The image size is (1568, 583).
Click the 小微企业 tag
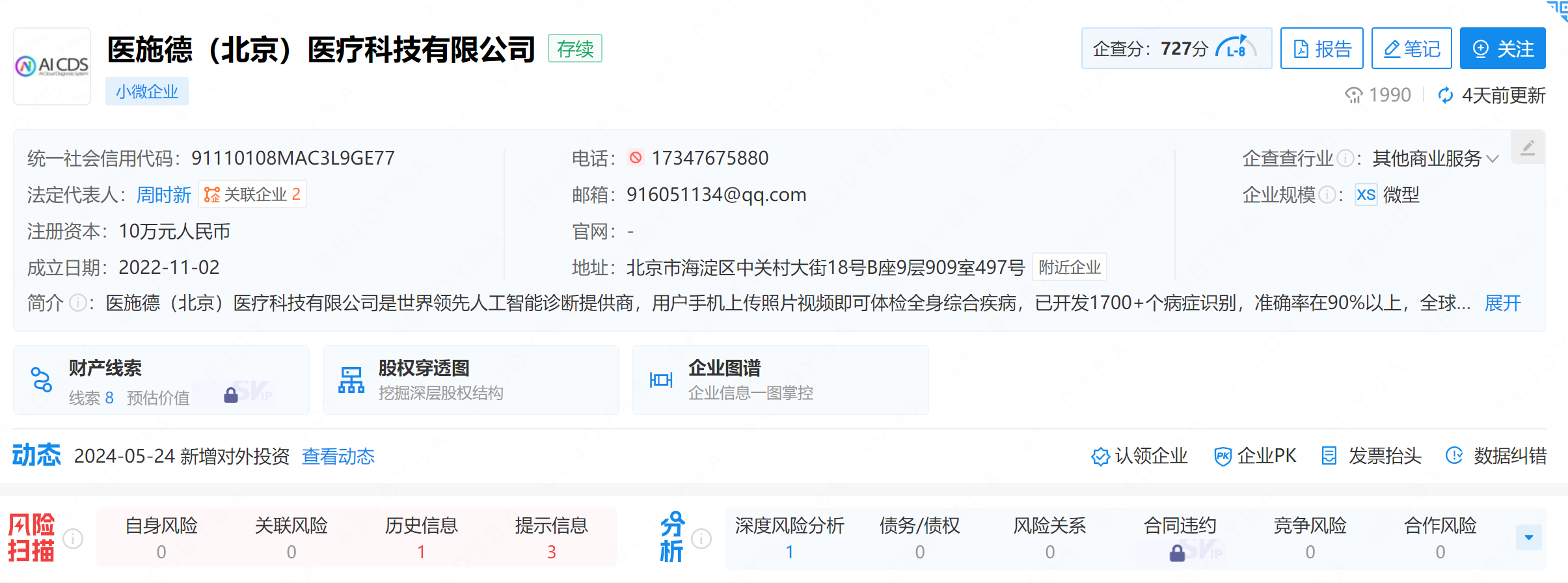[147, 91]
